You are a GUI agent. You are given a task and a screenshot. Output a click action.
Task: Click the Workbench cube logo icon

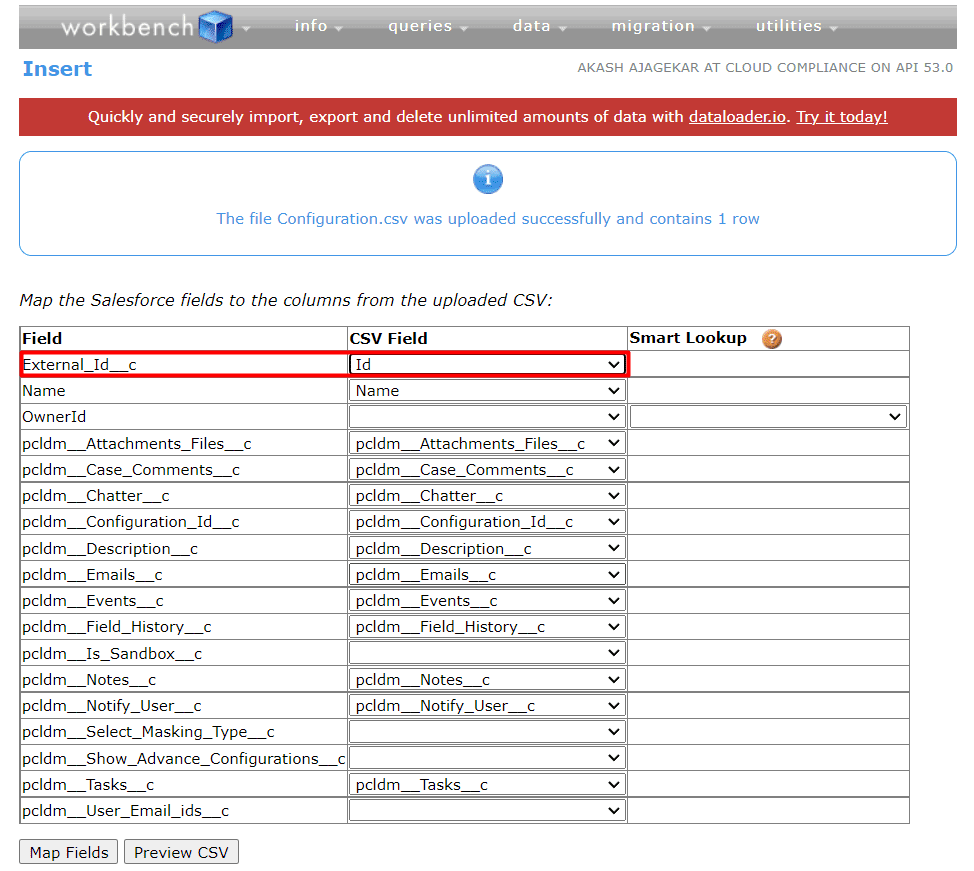[x=215, y=26]
